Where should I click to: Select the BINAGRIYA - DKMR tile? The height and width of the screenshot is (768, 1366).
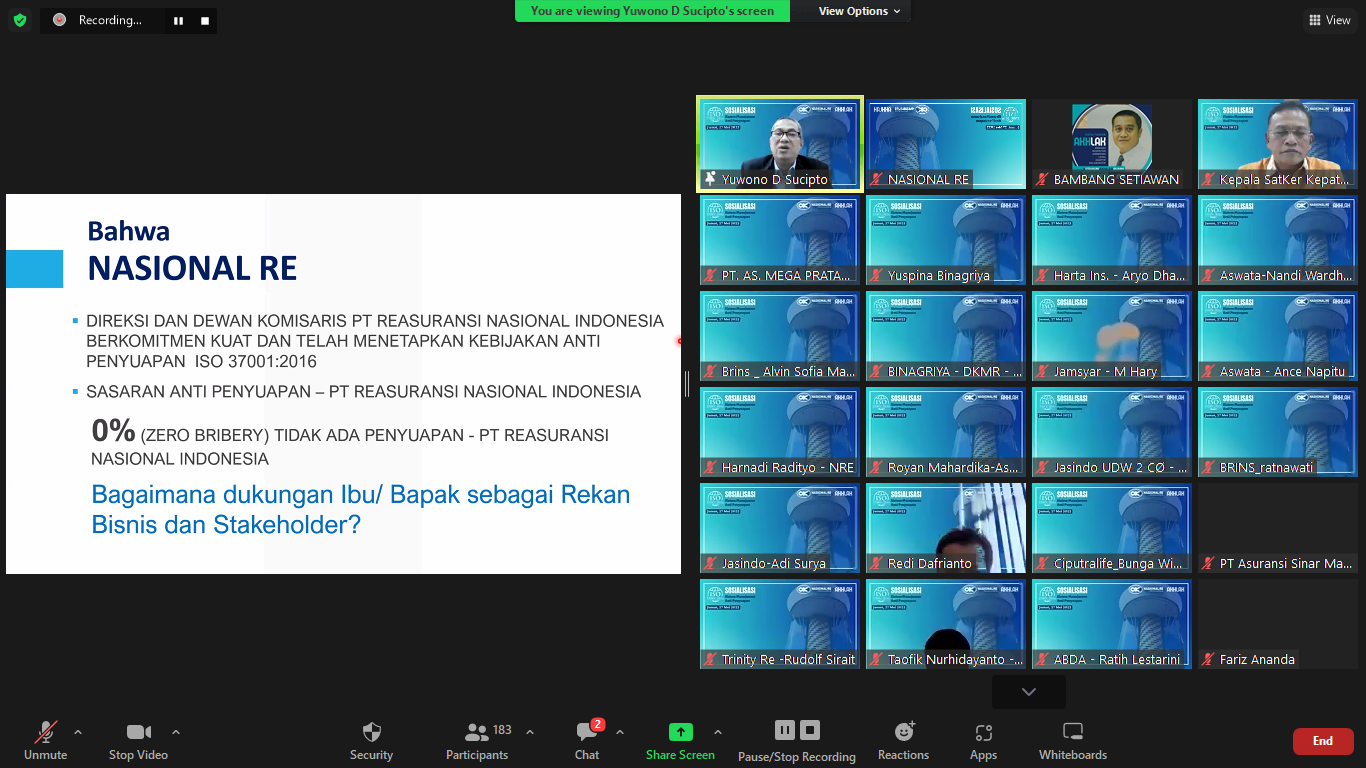pos(946,335)
